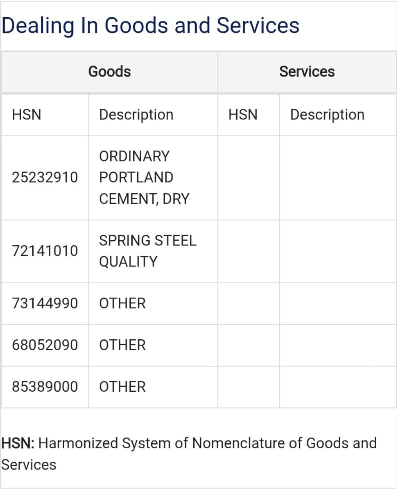Click empty Services description cell in cement row
397x491 pixels.
(338, 178)
